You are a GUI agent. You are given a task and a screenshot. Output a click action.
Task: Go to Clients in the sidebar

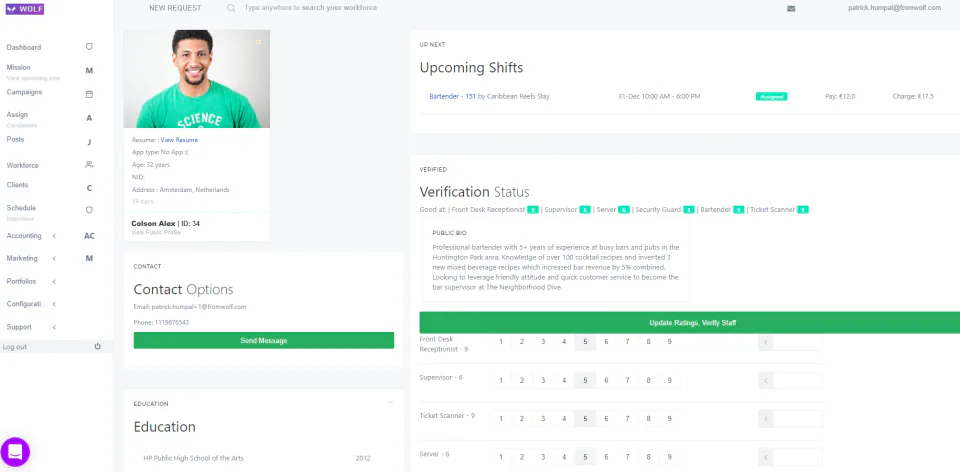(x=17, y=186)
